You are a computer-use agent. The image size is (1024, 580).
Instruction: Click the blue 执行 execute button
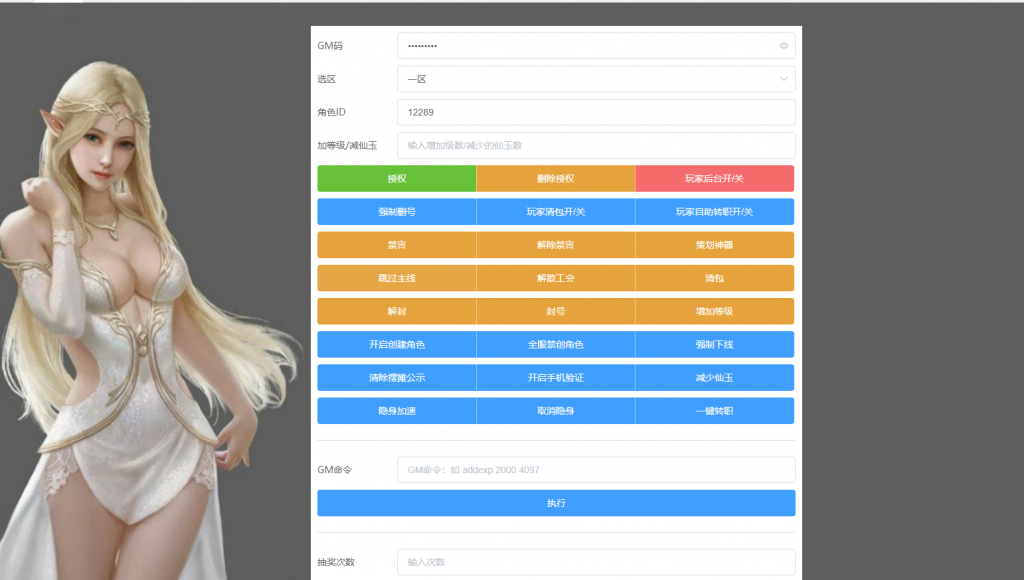pos(555,503)
